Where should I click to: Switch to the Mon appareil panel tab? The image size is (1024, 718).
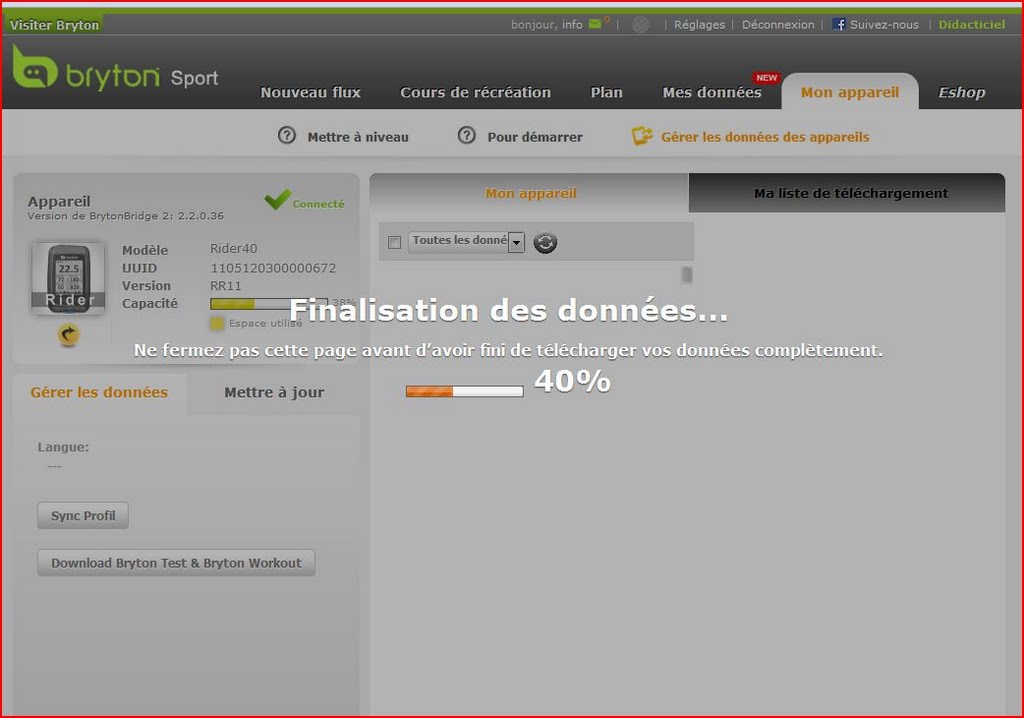[x=530, y=193]
